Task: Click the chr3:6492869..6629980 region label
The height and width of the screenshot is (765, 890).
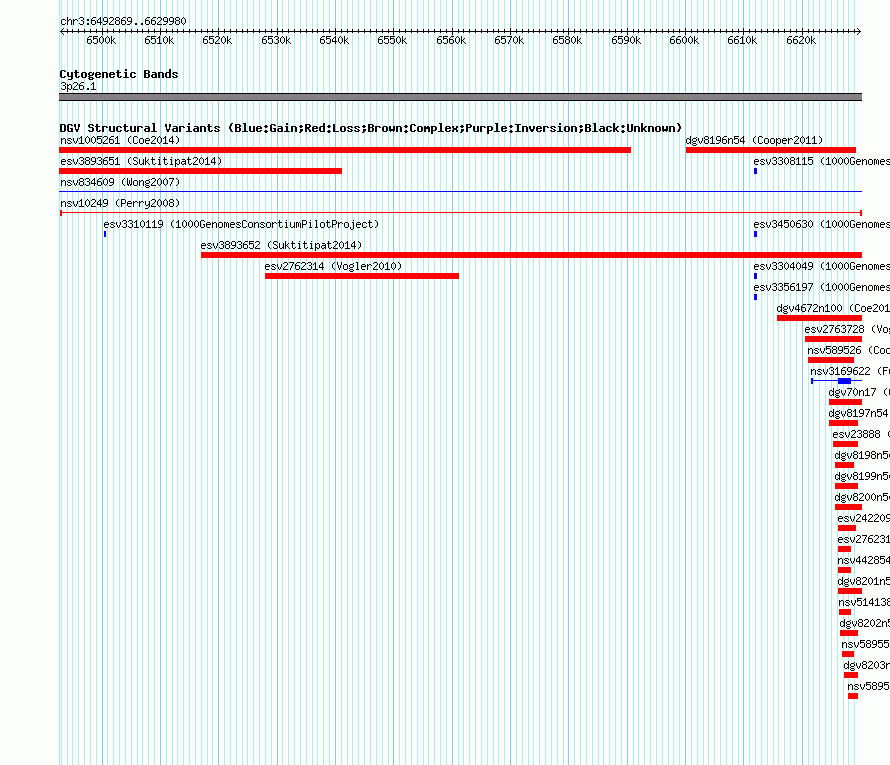Action: [x=123, y=21]
